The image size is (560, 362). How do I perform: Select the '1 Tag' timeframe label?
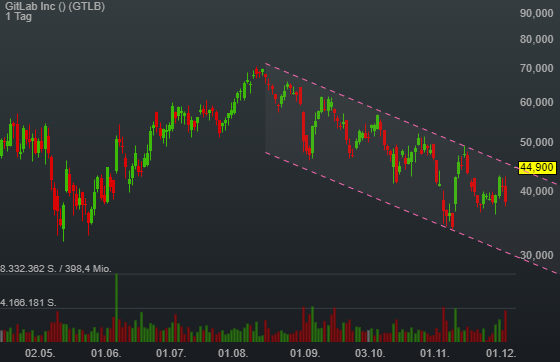(x=19, y=16)
